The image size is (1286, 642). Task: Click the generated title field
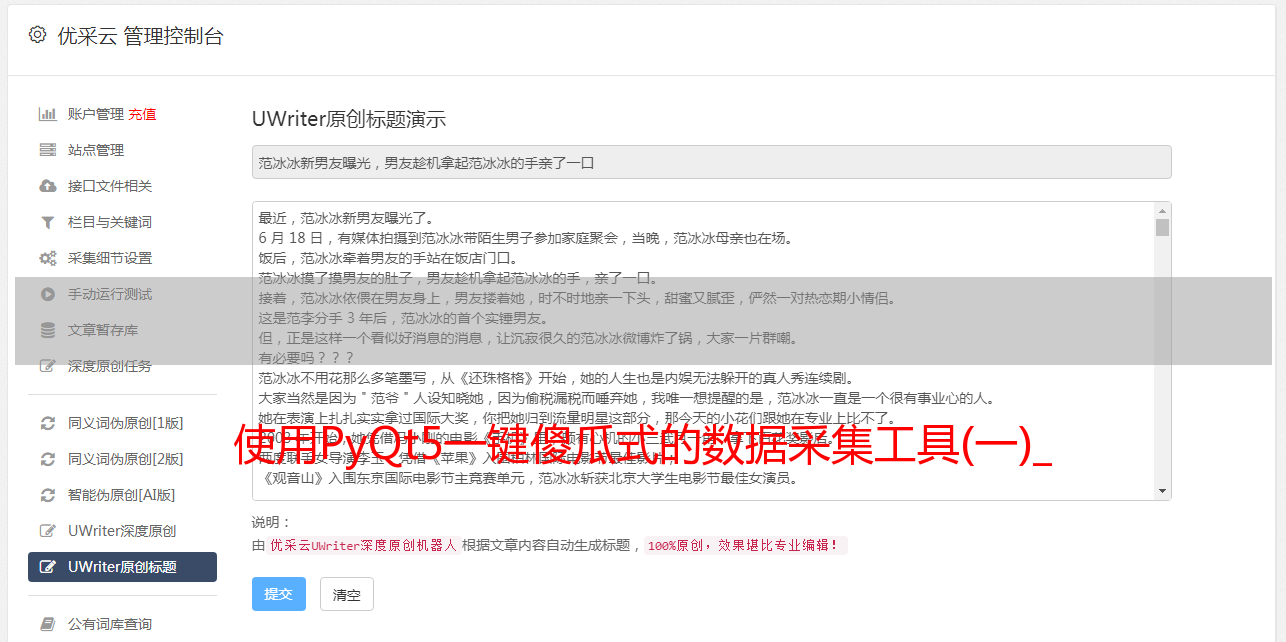coord(711,162)
